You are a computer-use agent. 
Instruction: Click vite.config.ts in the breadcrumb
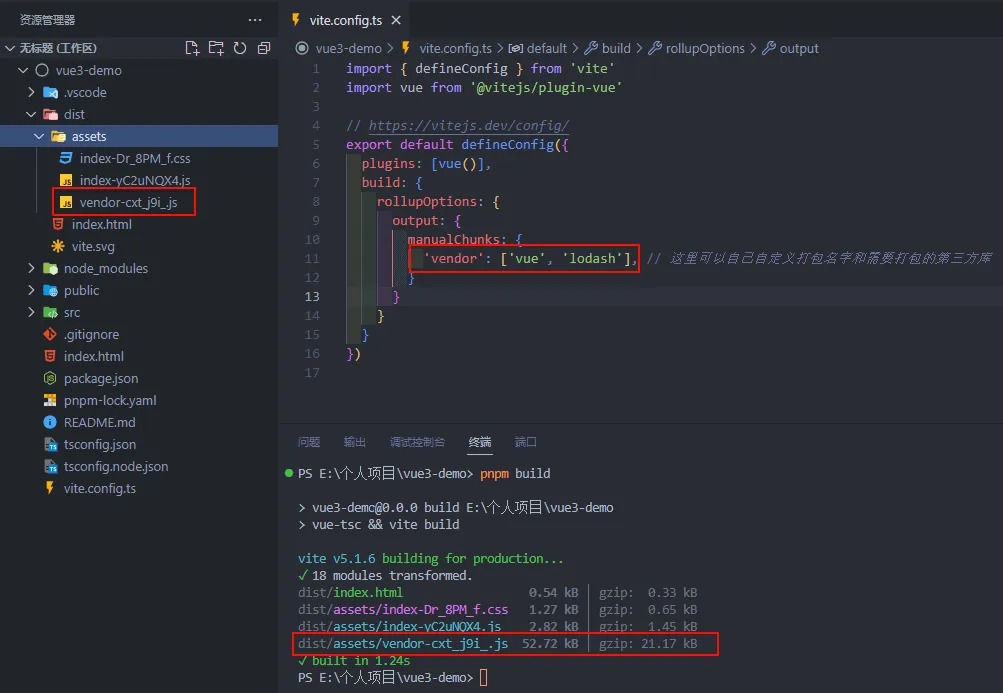click(455, 49)
